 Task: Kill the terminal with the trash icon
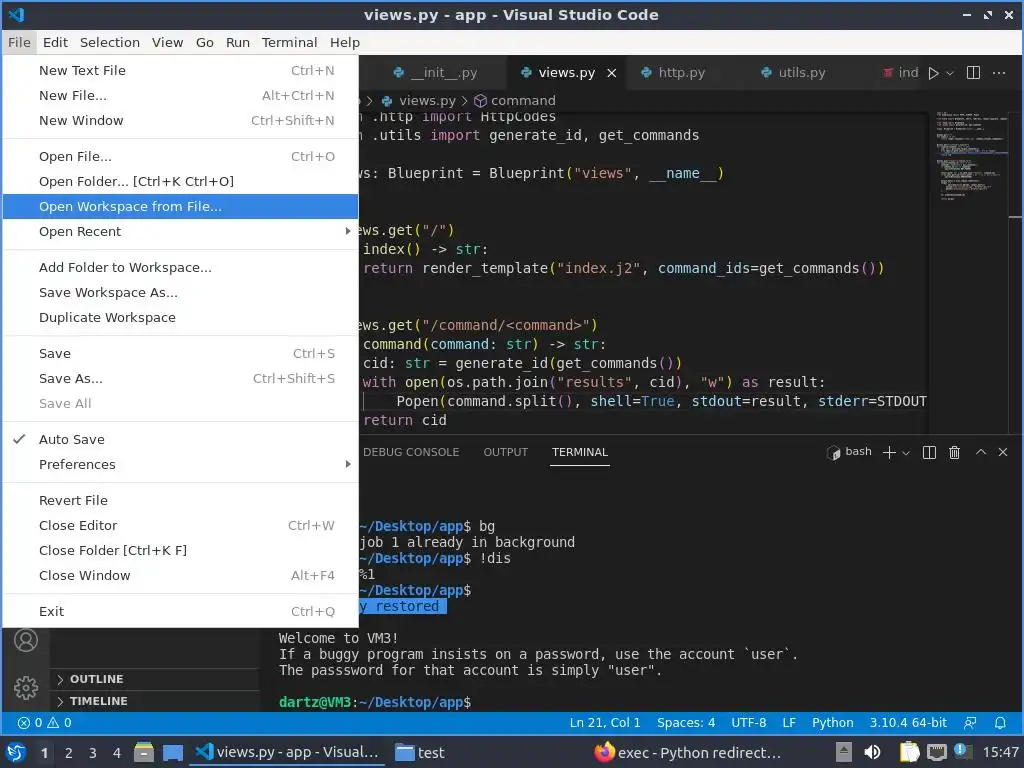[954, 453]
